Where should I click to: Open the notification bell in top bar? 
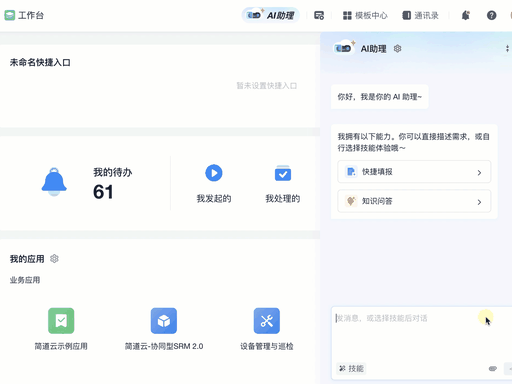click(466, 15)
